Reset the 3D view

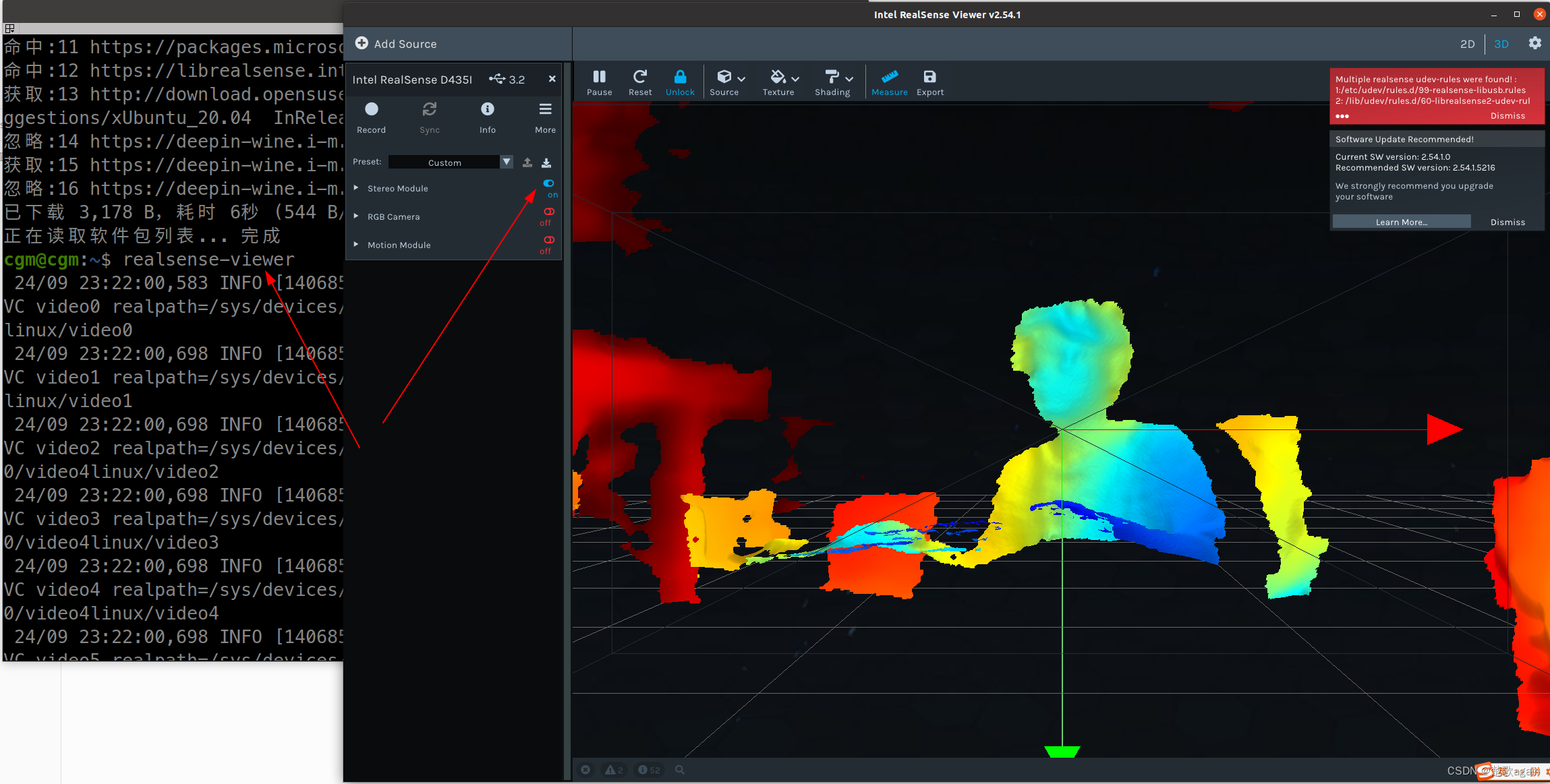point(639,82)
